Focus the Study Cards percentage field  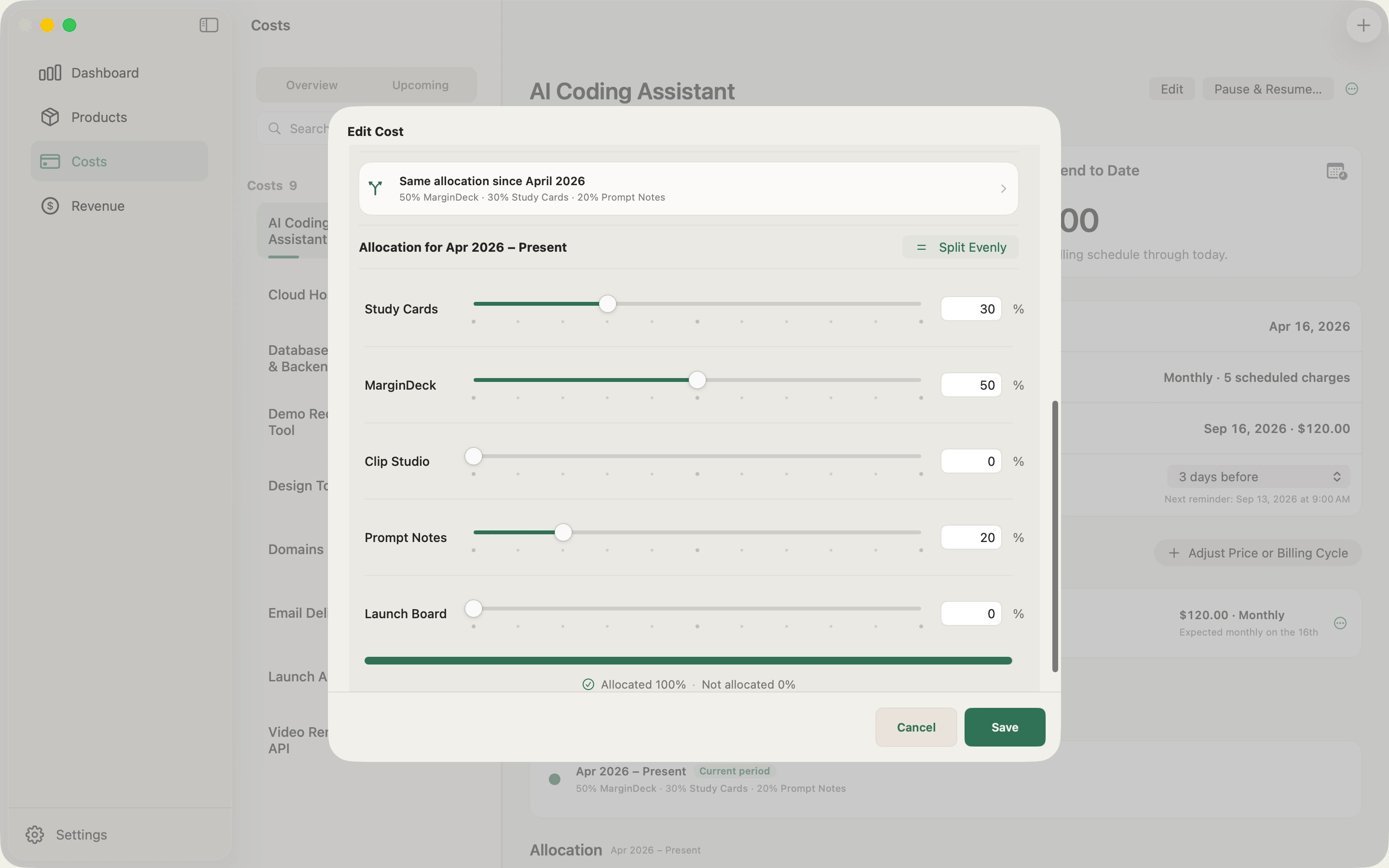pos(971,309)
